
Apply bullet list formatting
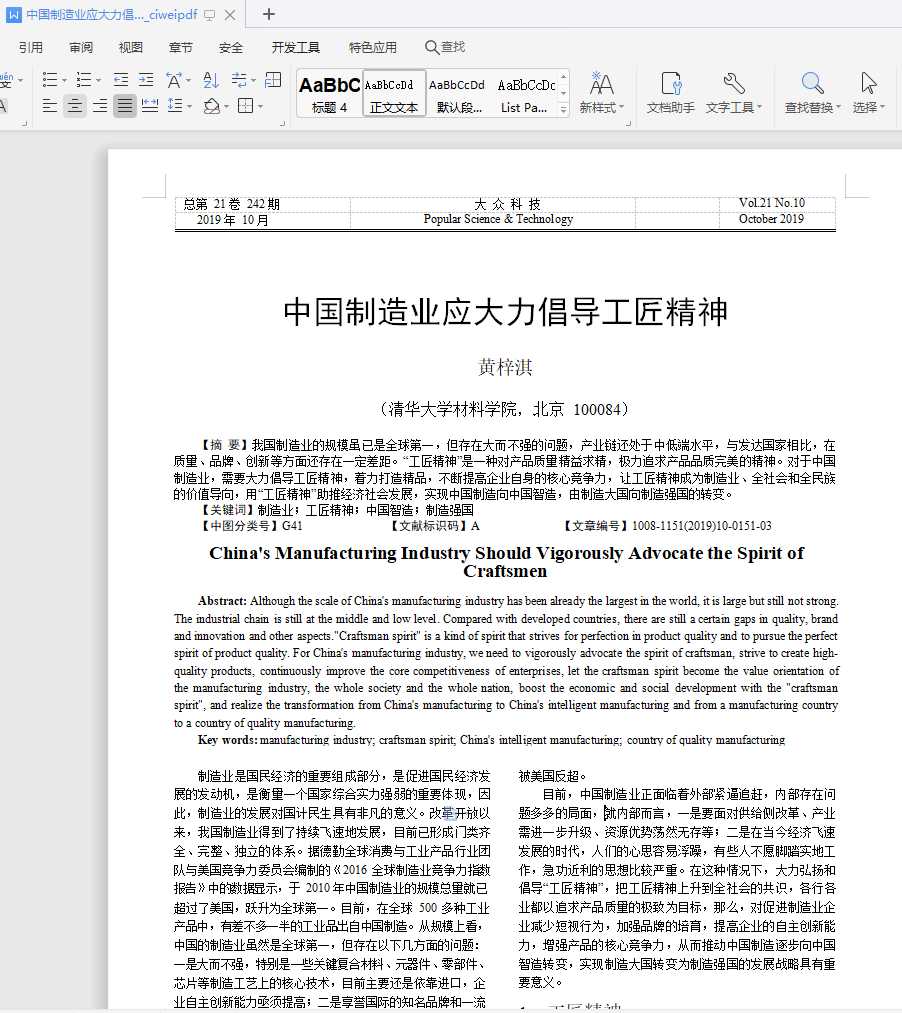coord(50,79)
